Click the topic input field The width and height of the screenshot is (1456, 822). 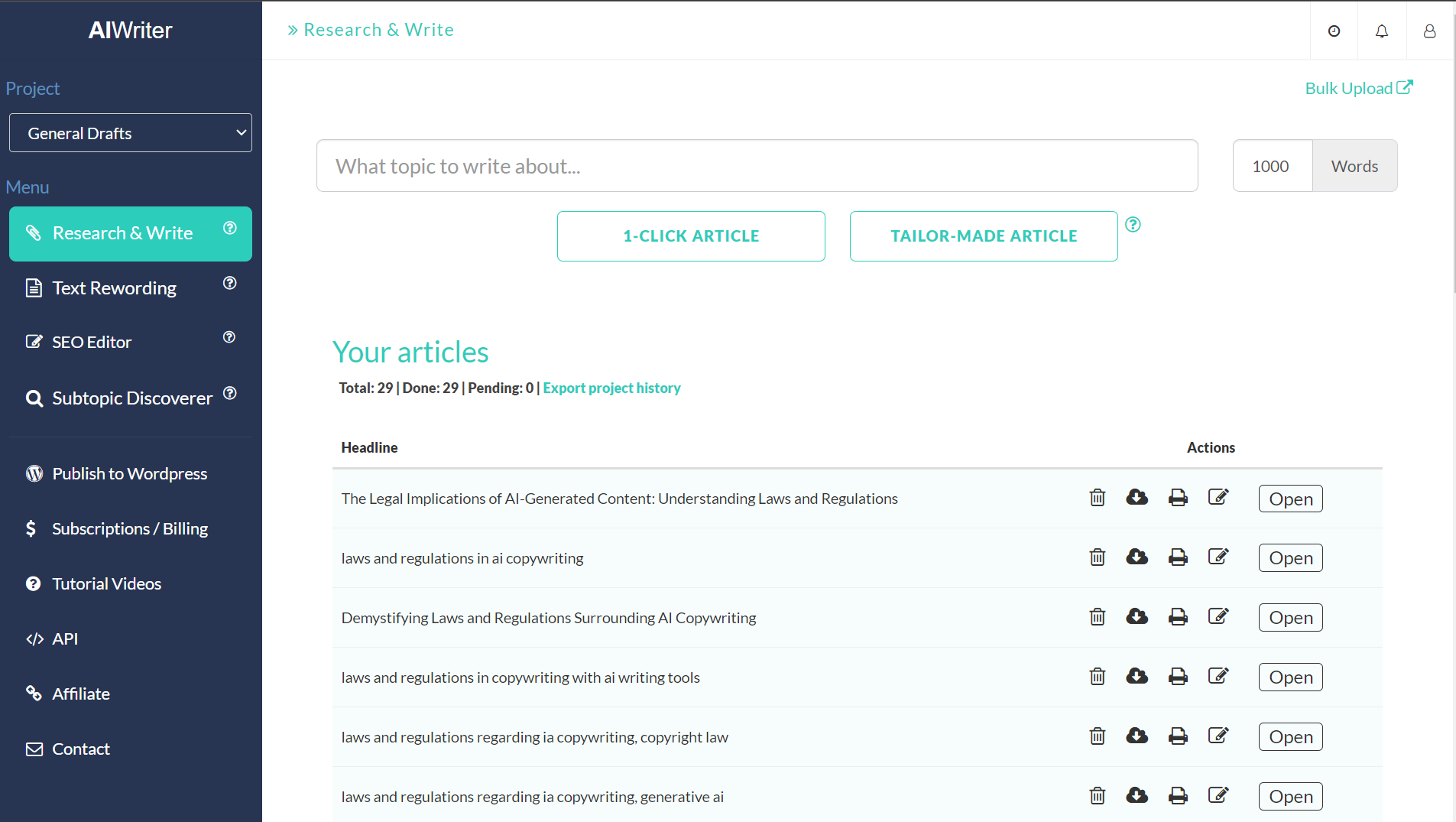pos(757,165)
